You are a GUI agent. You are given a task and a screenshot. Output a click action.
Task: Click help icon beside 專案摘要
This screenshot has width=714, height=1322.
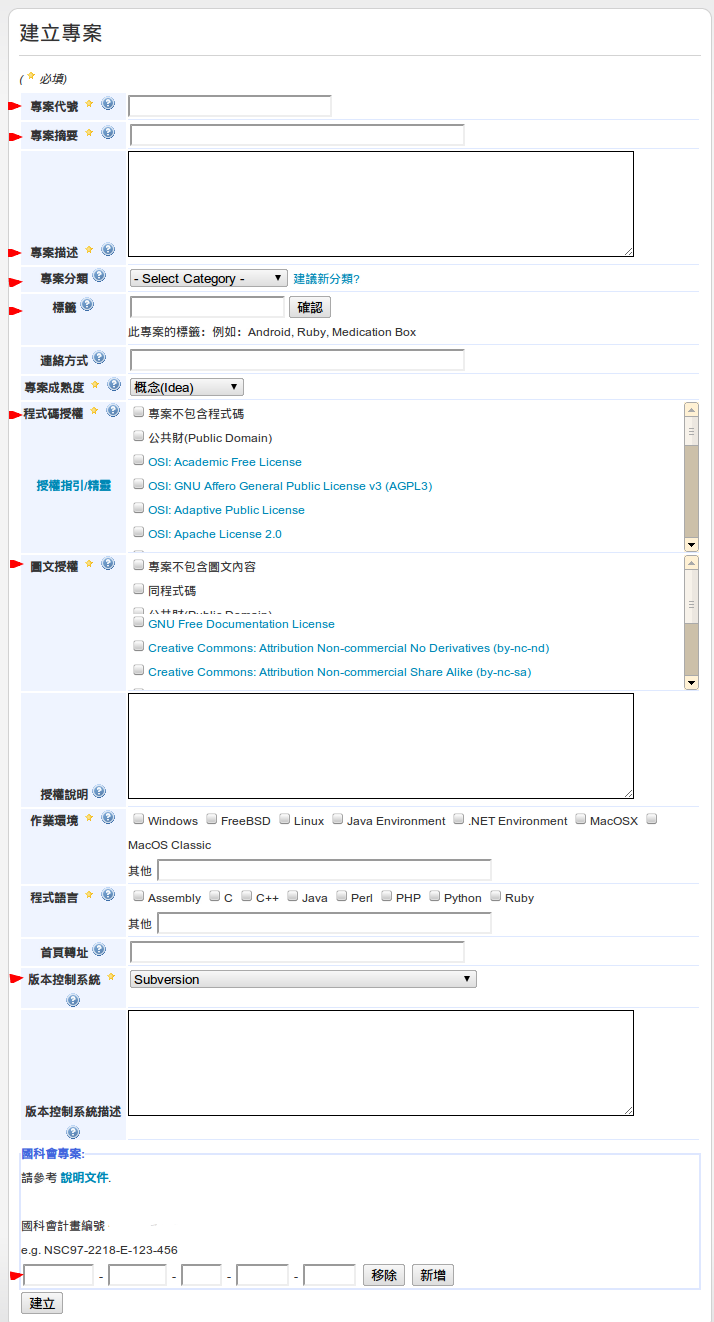pyautogui.click(x=108, y=133)
